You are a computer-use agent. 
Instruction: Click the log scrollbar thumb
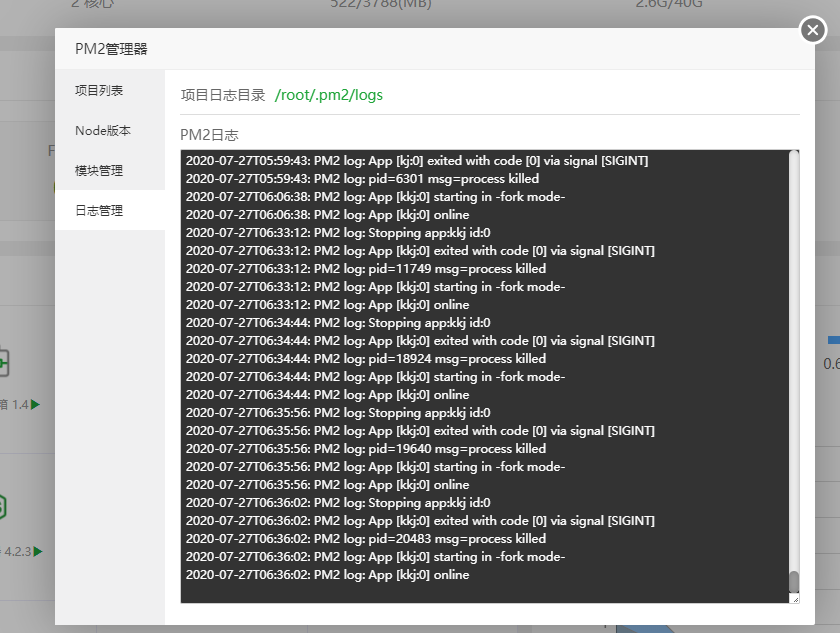coord(794,581)
